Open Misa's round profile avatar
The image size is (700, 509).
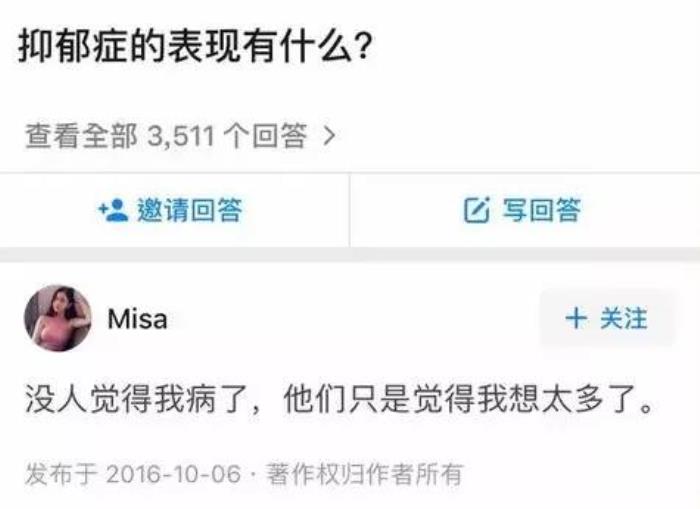[x=58, y=318]
